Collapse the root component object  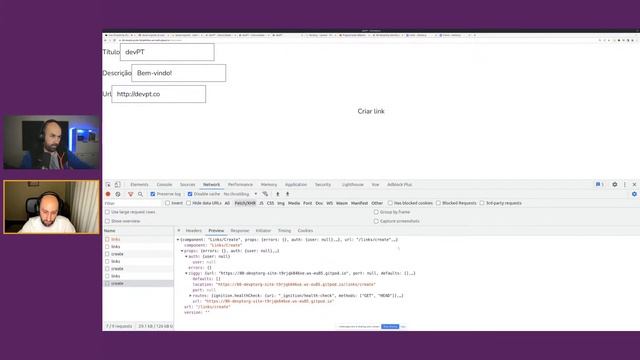[x=178, y=240]
